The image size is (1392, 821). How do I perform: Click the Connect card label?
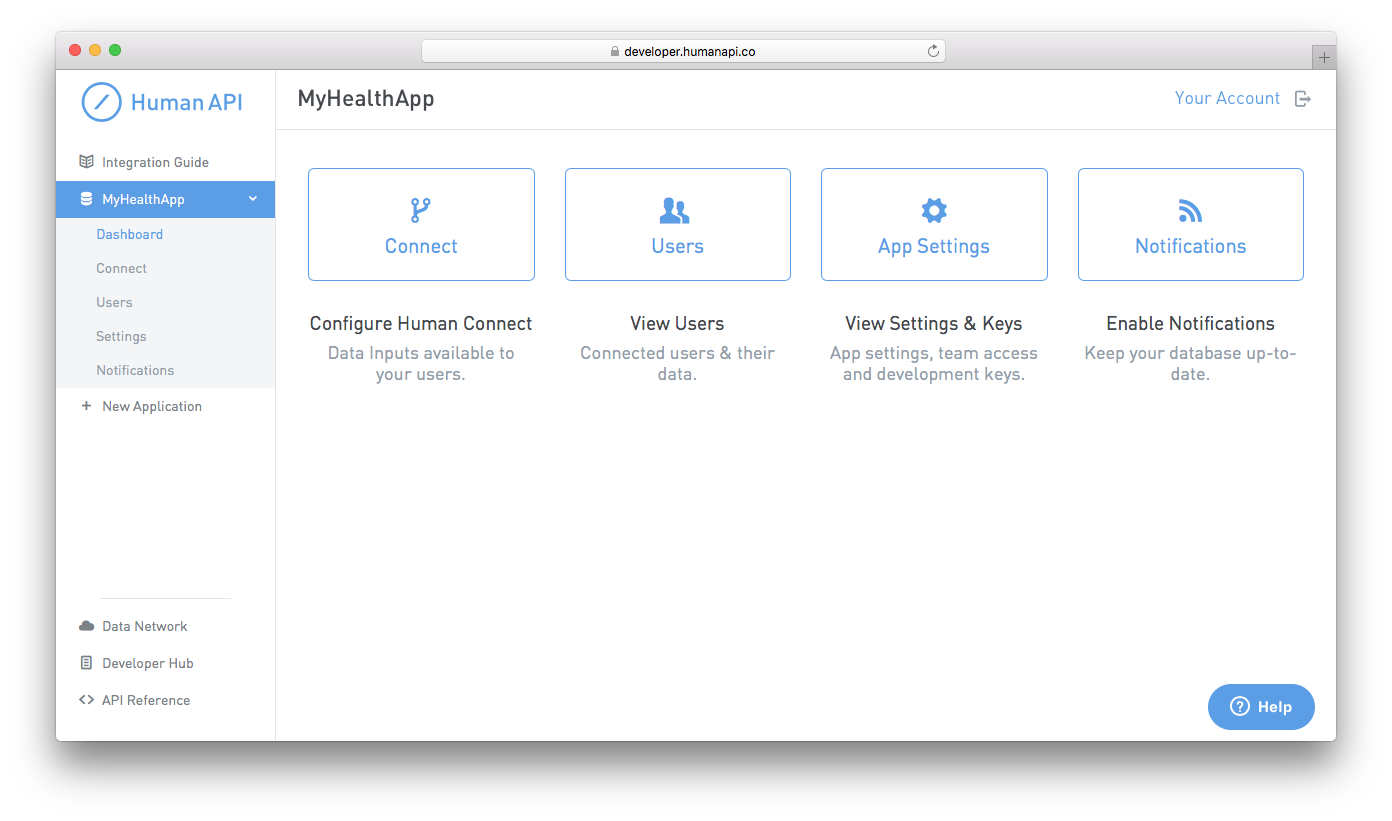(421, 246)
